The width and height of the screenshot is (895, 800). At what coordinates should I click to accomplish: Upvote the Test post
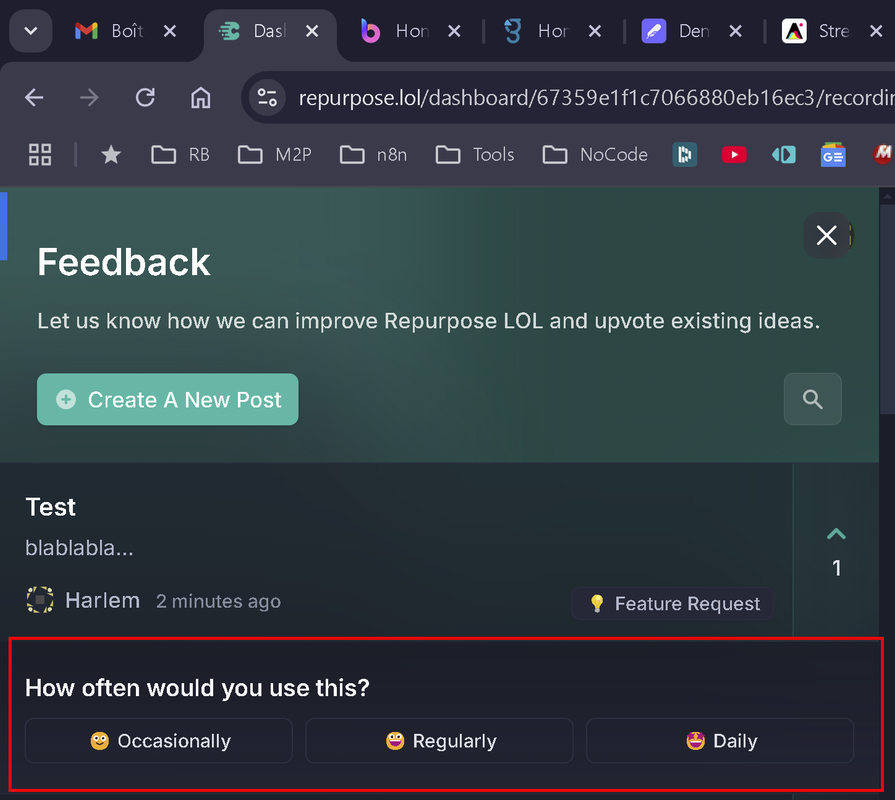click(836, 534)
